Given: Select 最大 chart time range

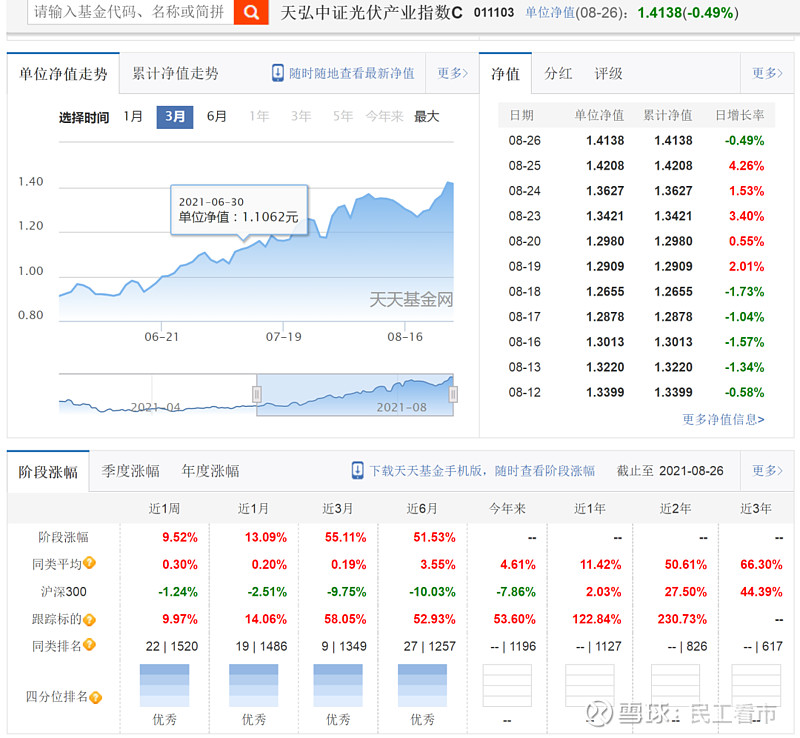Looking at the screenshot, I should pos(427,116).
